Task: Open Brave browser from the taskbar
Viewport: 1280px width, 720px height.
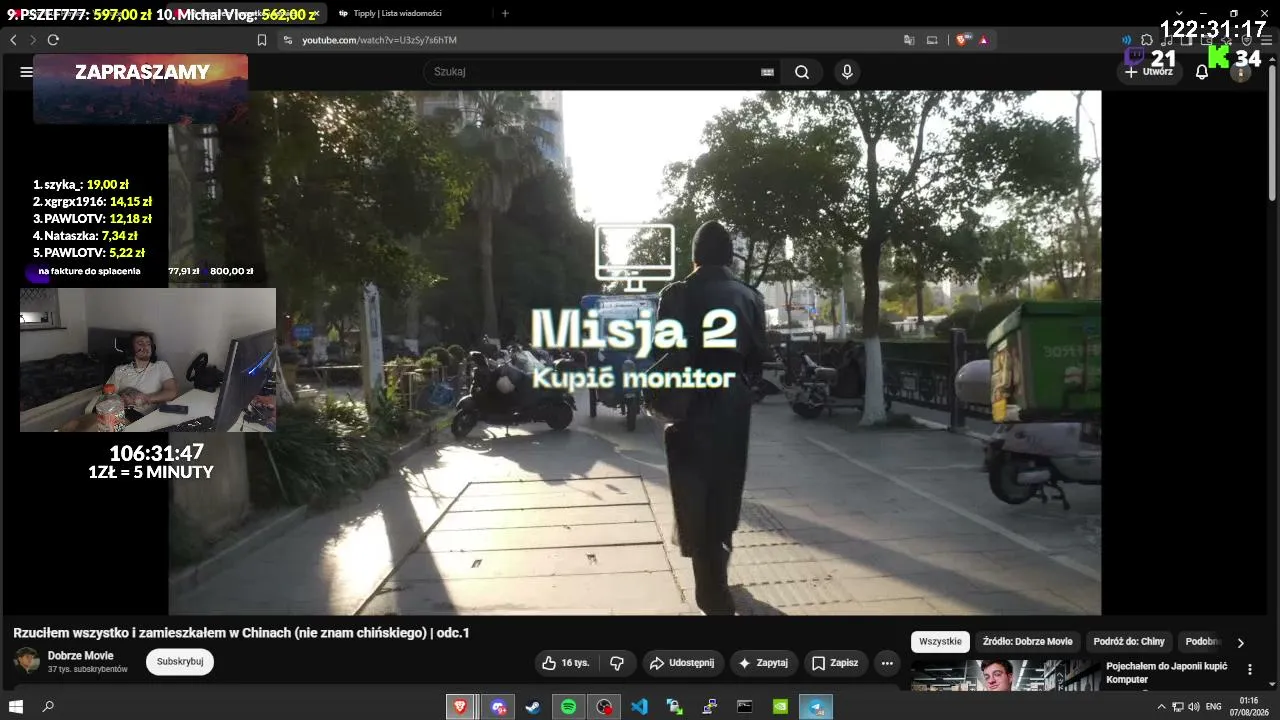Action: (x=460, y=707)
